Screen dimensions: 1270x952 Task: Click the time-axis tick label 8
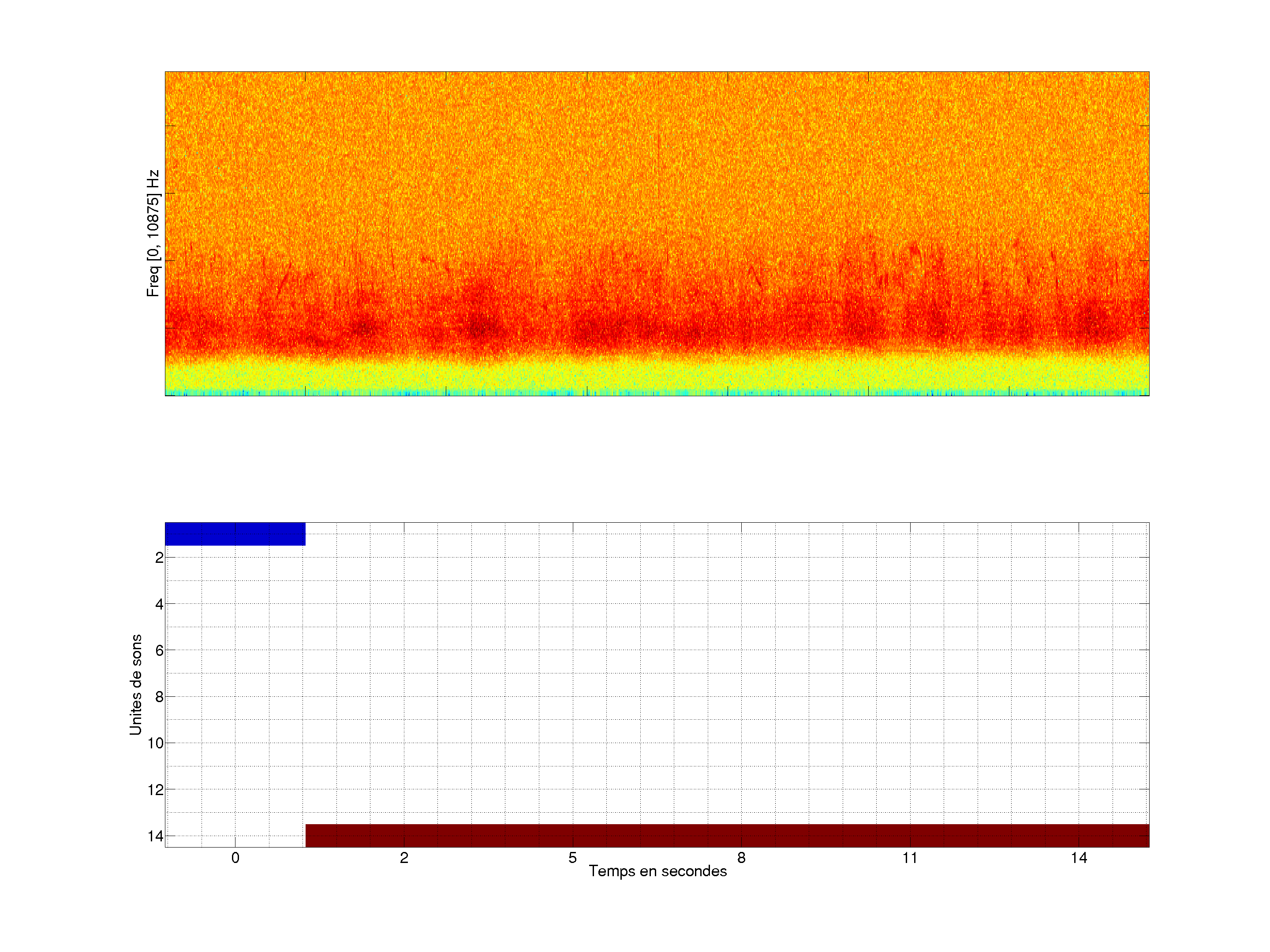(x=741, y=858)
